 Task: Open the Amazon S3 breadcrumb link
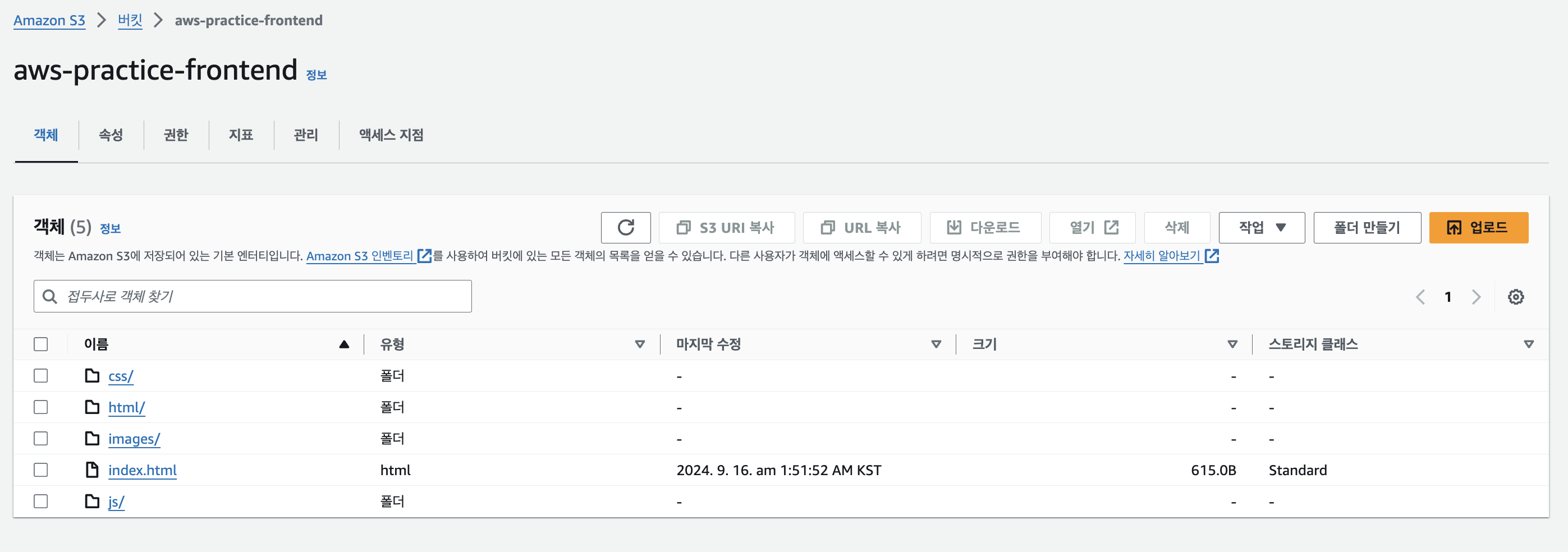(x=49, y=21)
